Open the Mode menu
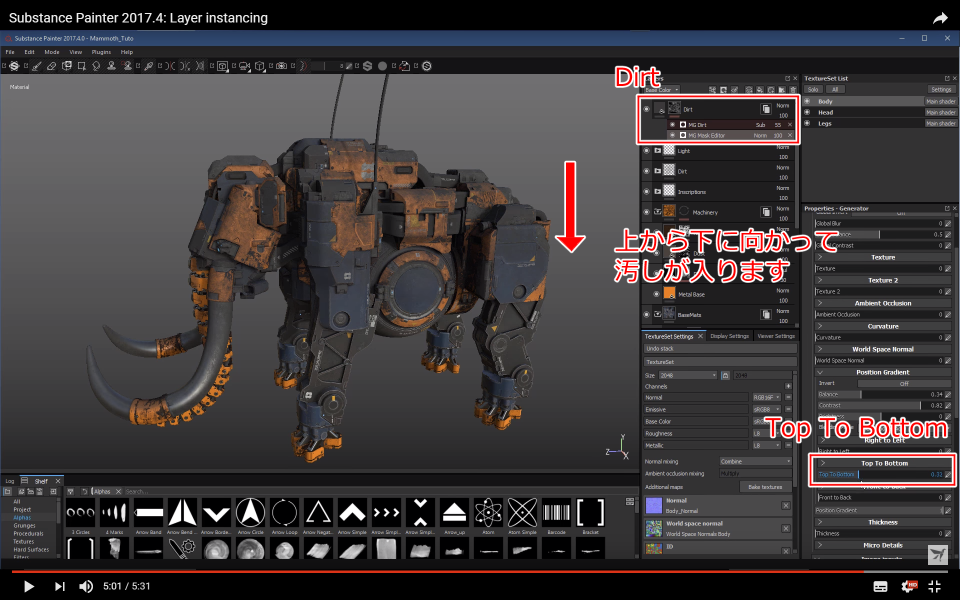 click(52, 52)
